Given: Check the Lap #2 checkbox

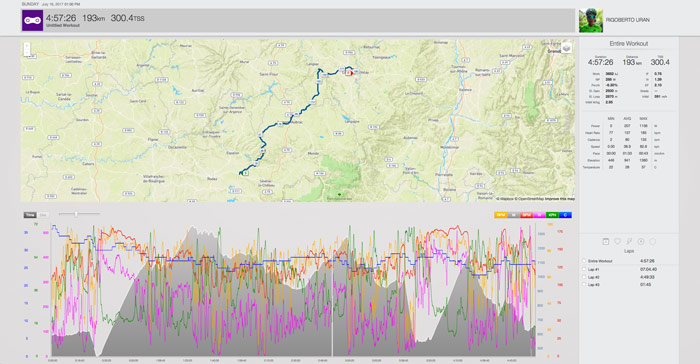Looking at the screenshot, I should click(583, 277).
